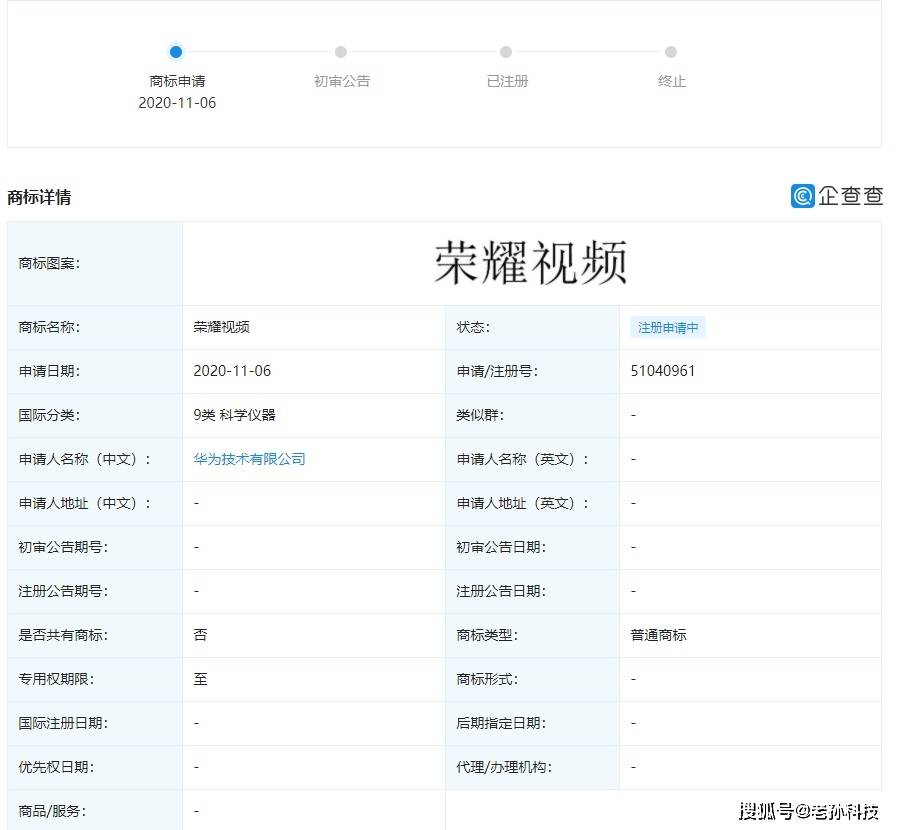Image resolution: width=897 pixels, height=830 pixels.
Task: Click the 初审公告 progress dot
Action: [x=341, y=52]
